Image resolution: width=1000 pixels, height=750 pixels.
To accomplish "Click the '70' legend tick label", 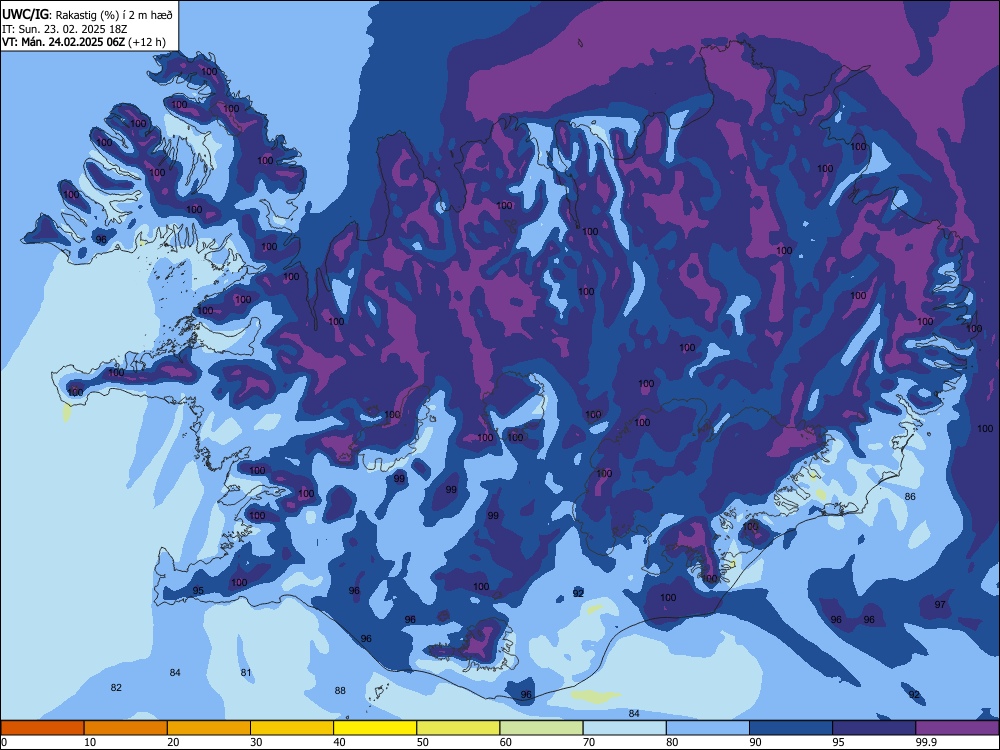I will [589, 742].
